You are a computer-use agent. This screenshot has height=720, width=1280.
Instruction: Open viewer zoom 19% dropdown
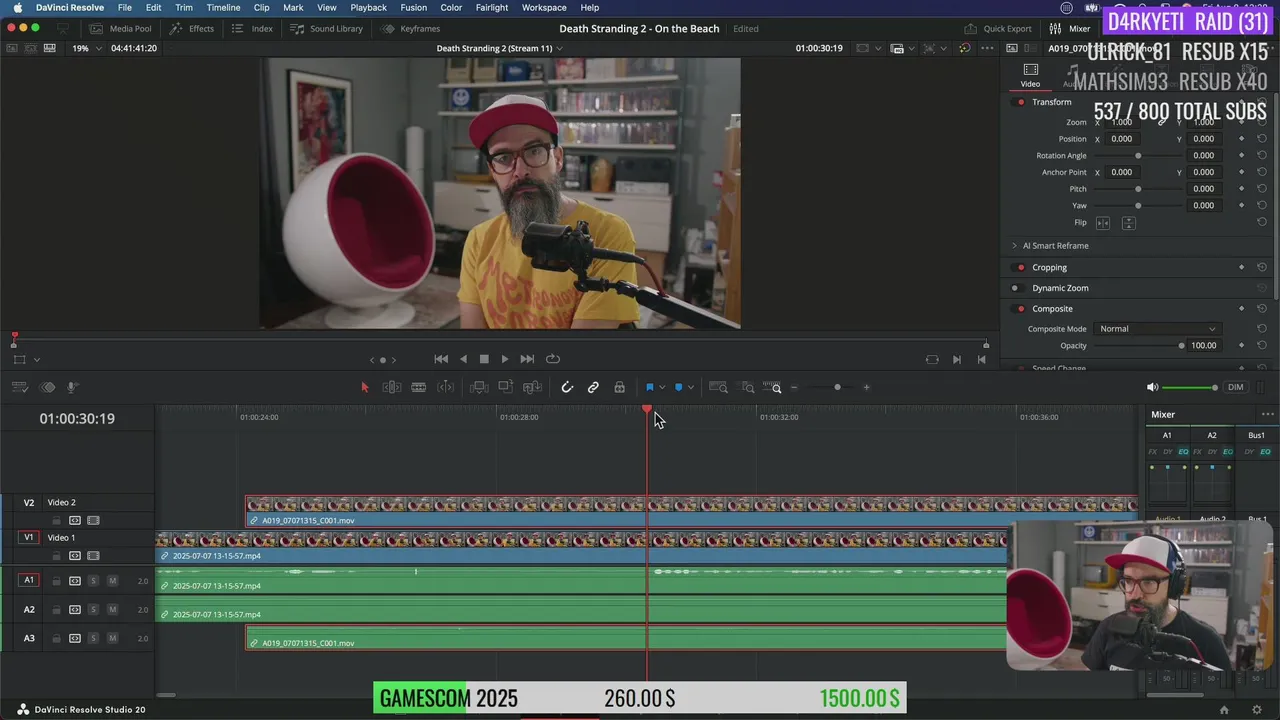(x=86, y=48)
